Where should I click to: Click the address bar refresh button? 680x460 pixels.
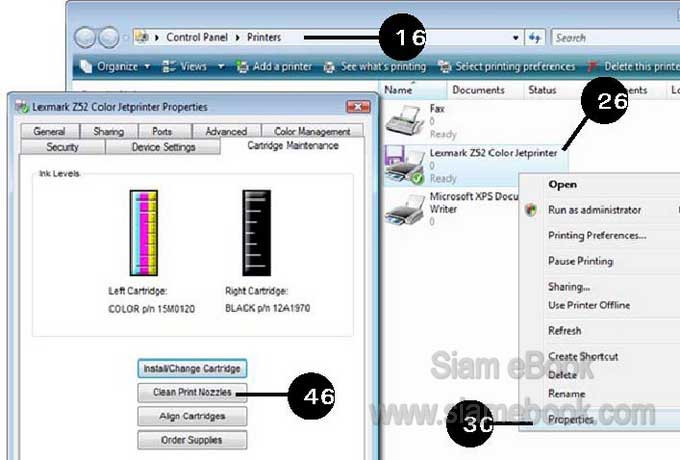(535, 38)
